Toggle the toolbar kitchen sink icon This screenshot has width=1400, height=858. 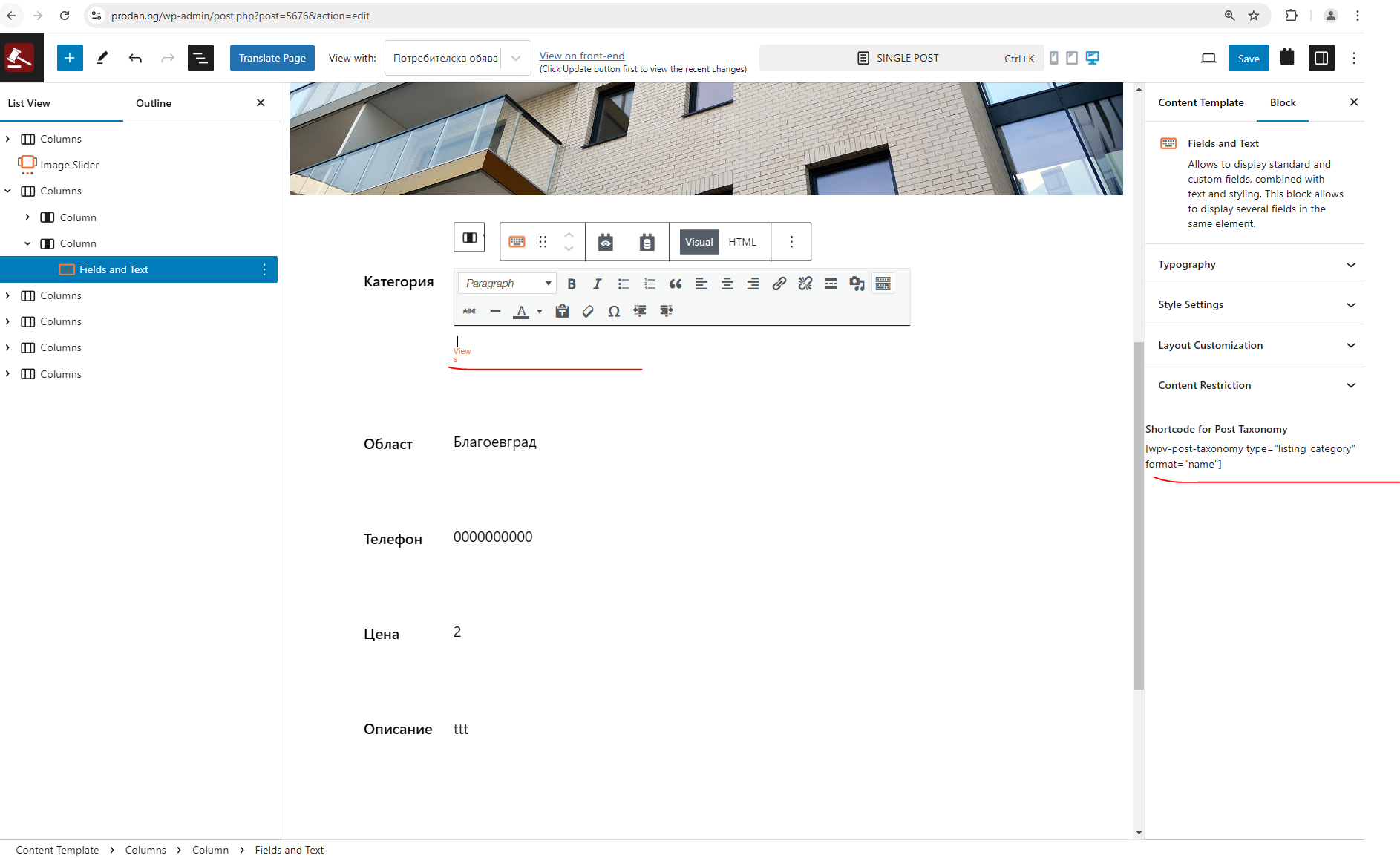pos(883,284)
